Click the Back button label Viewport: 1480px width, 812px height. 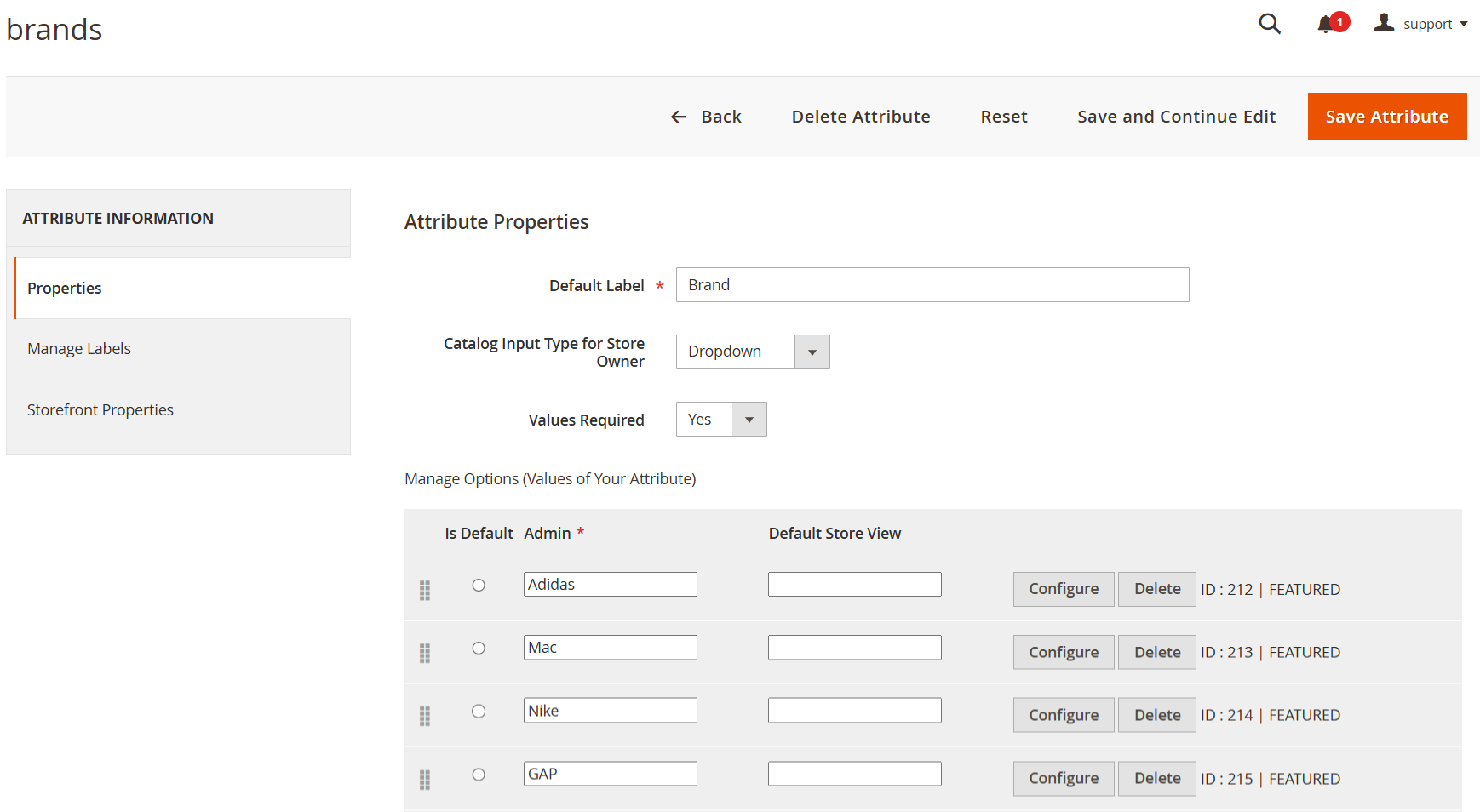721,117
